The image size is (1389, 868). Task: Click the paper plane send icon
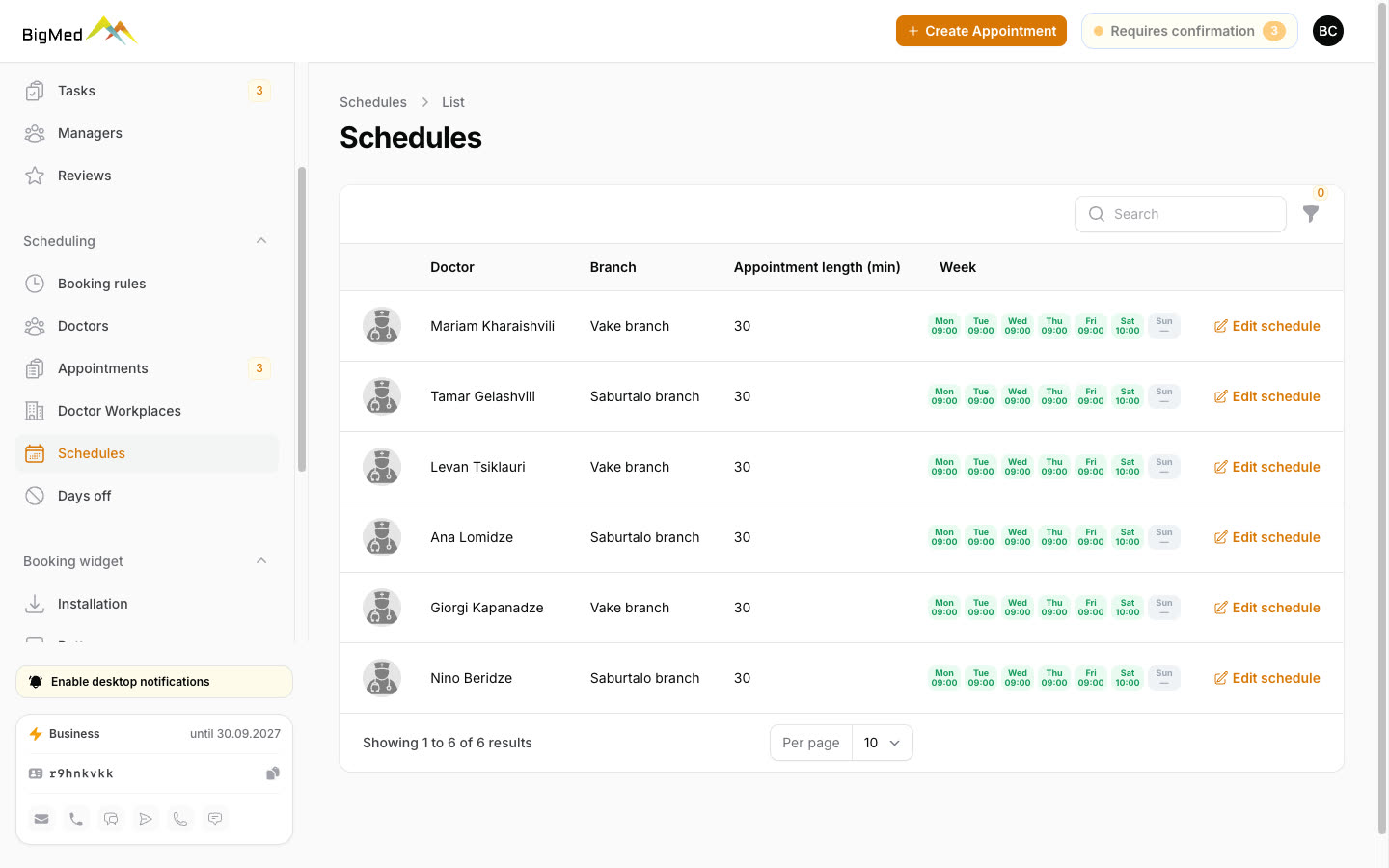coord(146,819)
